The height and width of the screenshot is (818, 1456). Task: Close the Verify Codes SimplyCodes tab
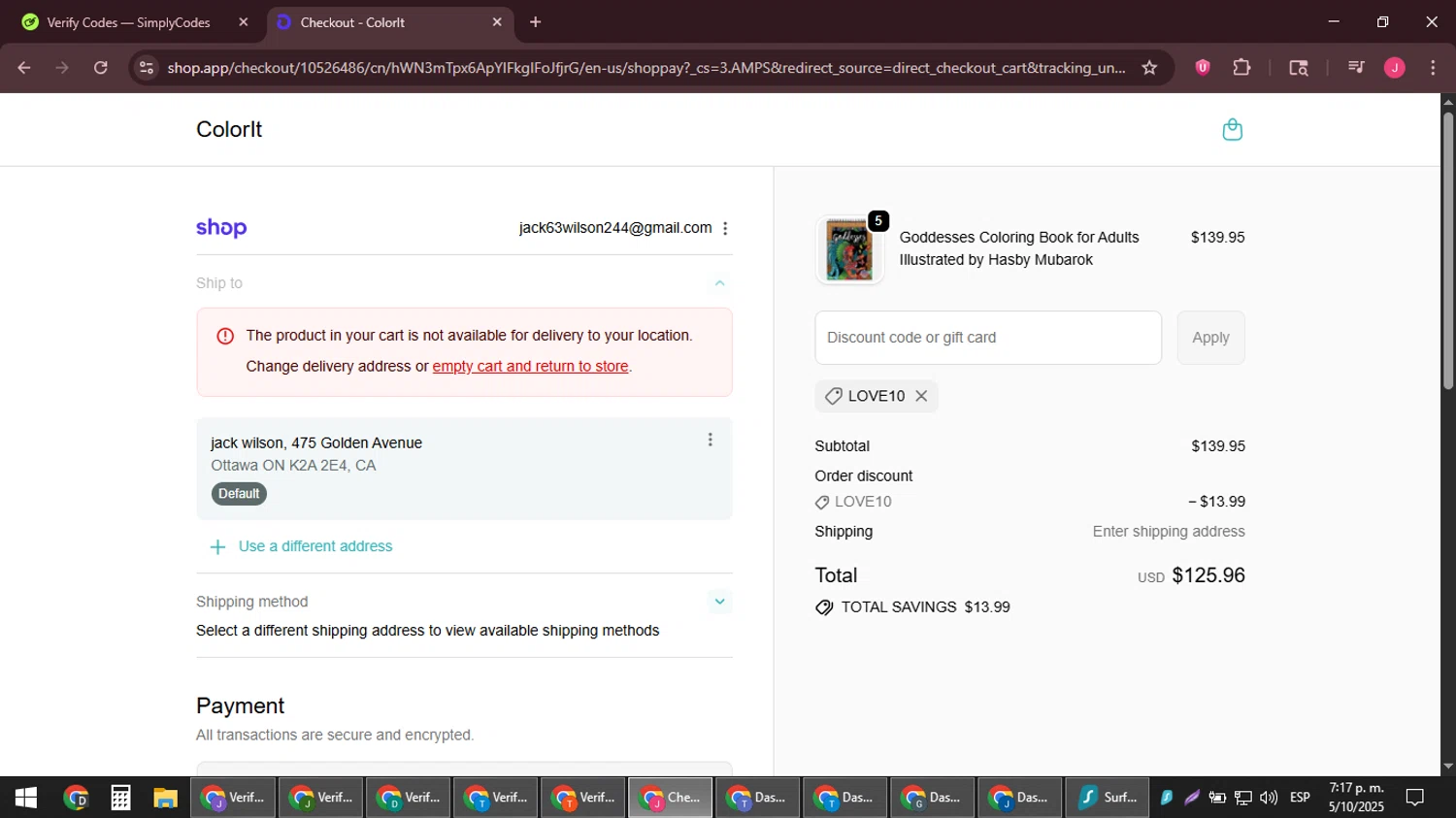click(x=244, y=21)
